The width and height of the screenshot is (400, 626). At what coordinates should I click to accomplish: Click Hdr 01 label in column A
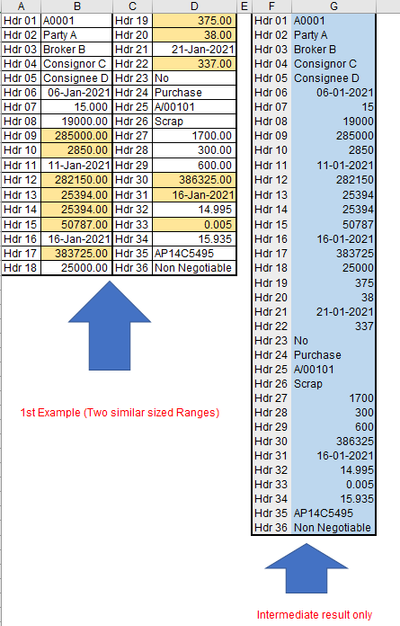(21, 21)
